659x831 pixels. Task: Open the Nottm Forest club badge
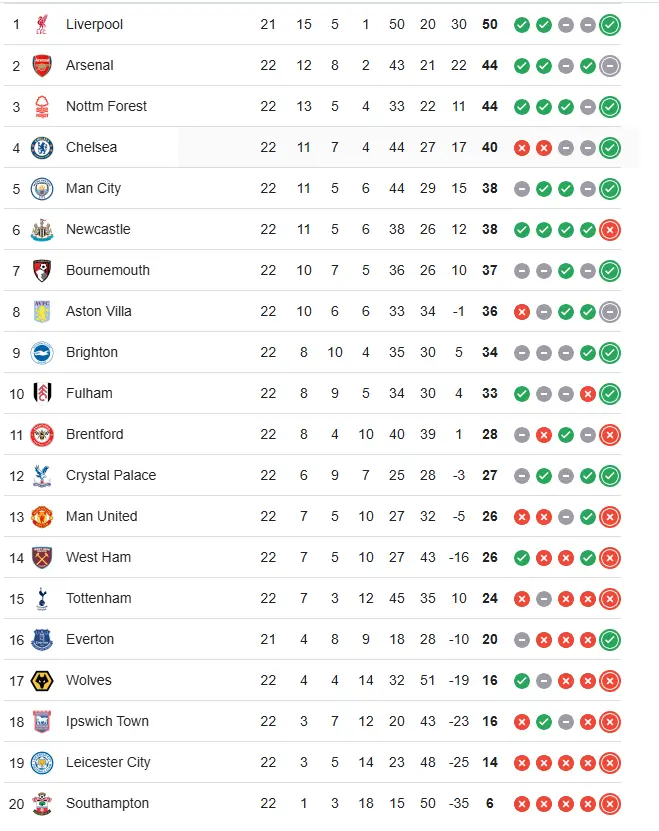(42, 106)
